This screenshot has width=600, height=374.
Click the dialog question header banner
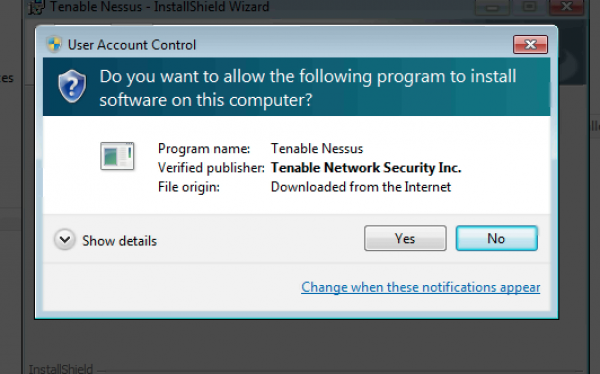coord(297,87)
